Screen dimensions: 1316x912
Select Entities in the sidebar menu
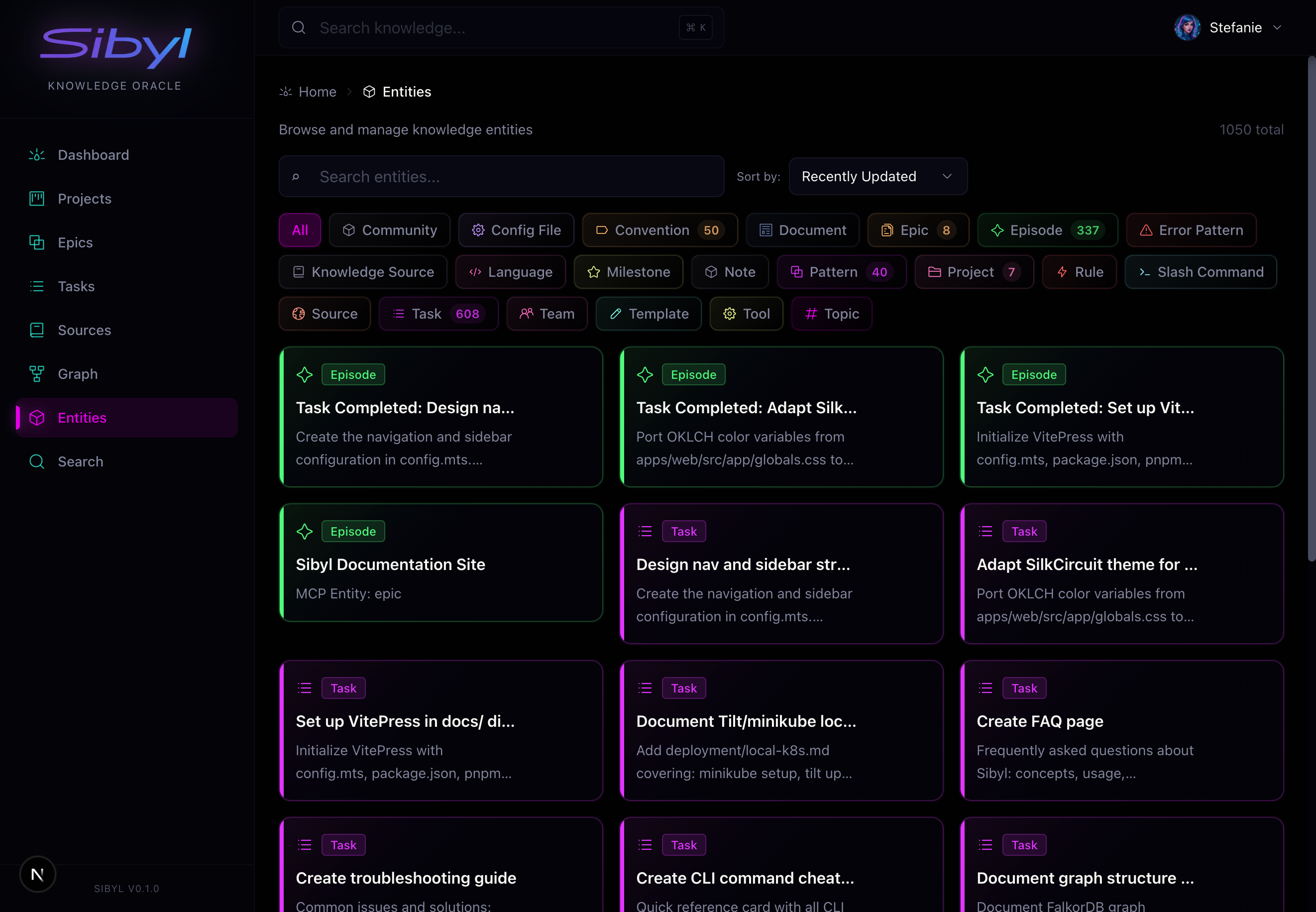point(82,418)
